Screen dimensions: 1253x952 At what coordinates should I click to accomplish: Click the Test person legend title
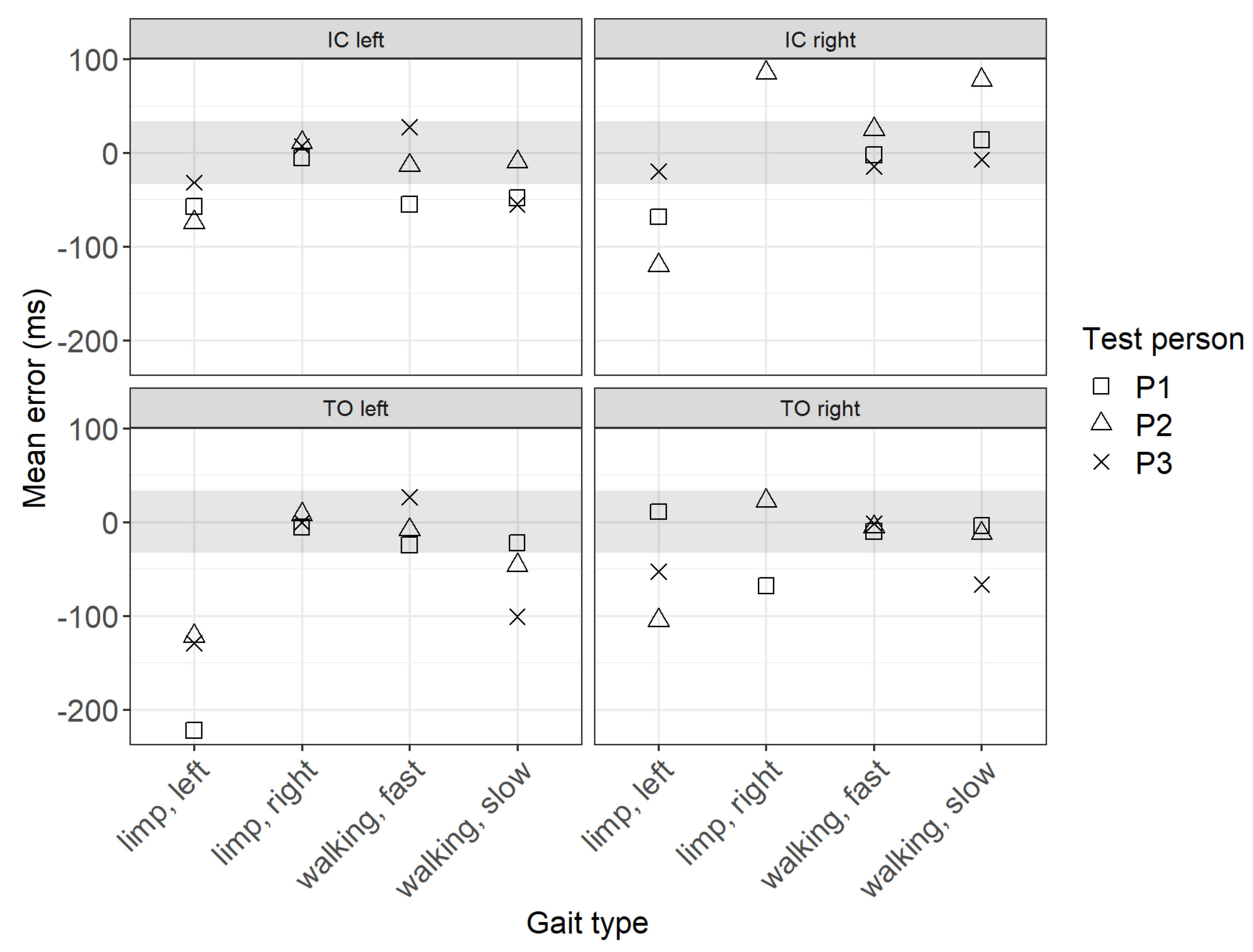tap(1162, 339)
